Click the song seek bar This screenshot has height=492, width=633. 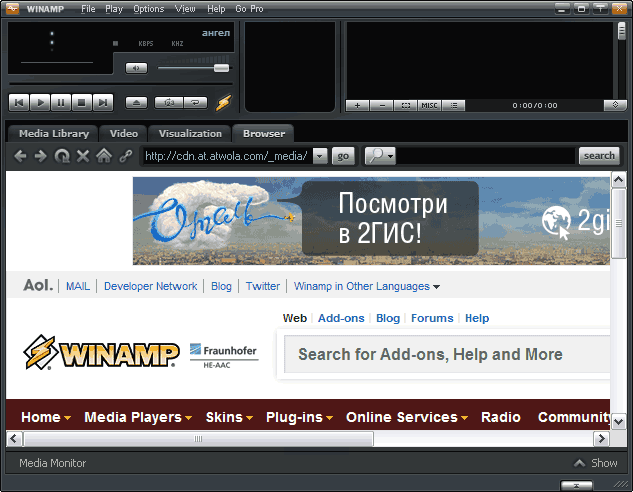(x=121, y=84)
